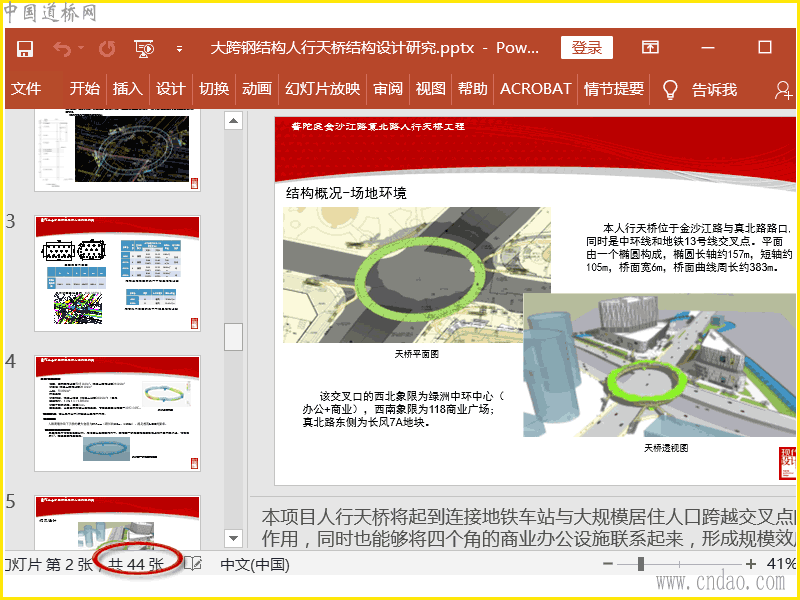
Task: Click 中文(中国) language indicator
Action: 255,564
